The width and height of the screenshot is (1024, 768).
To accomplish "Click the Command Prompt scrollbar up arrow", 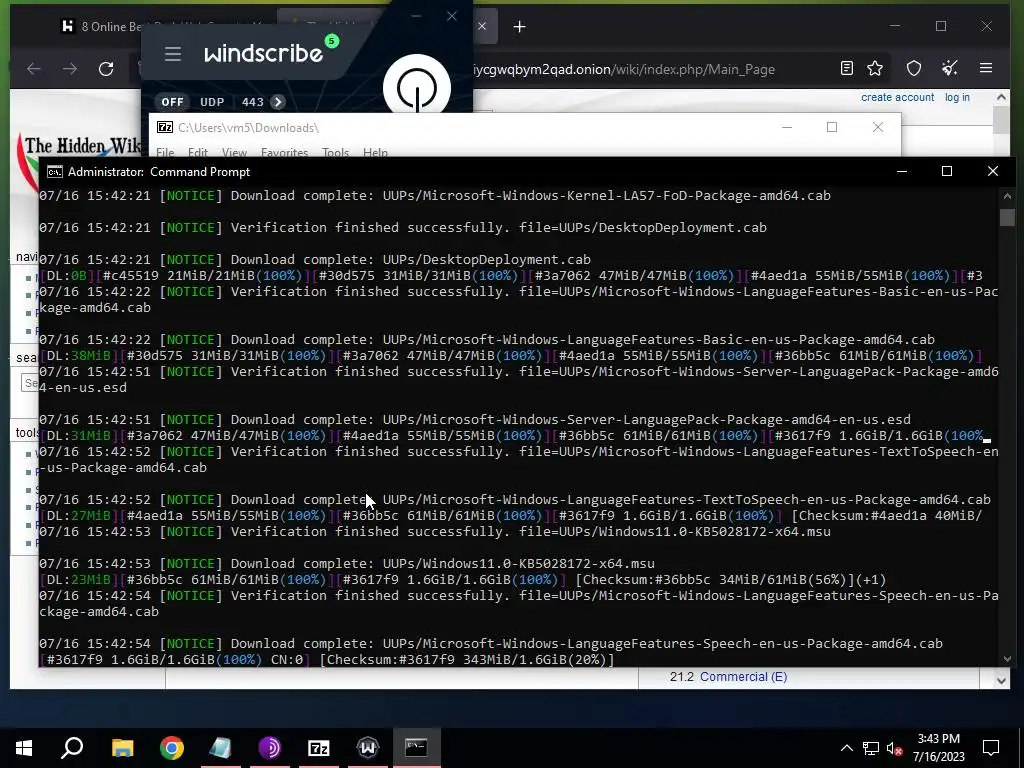I will point(1006,196).
